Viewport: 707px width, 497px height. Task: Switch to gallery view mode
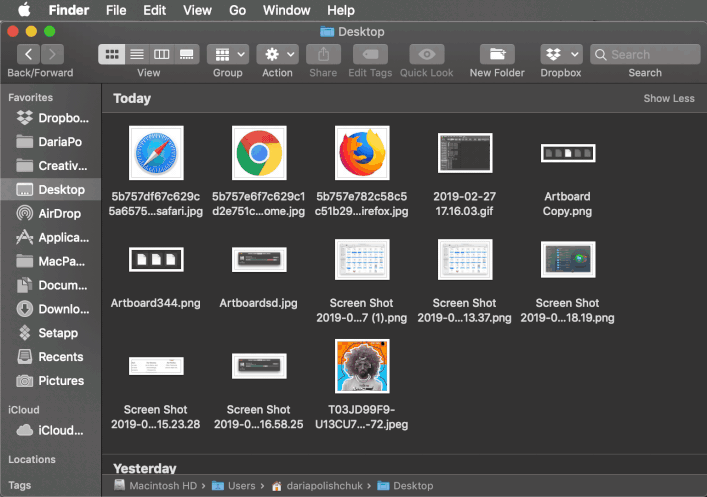(187, 55)
